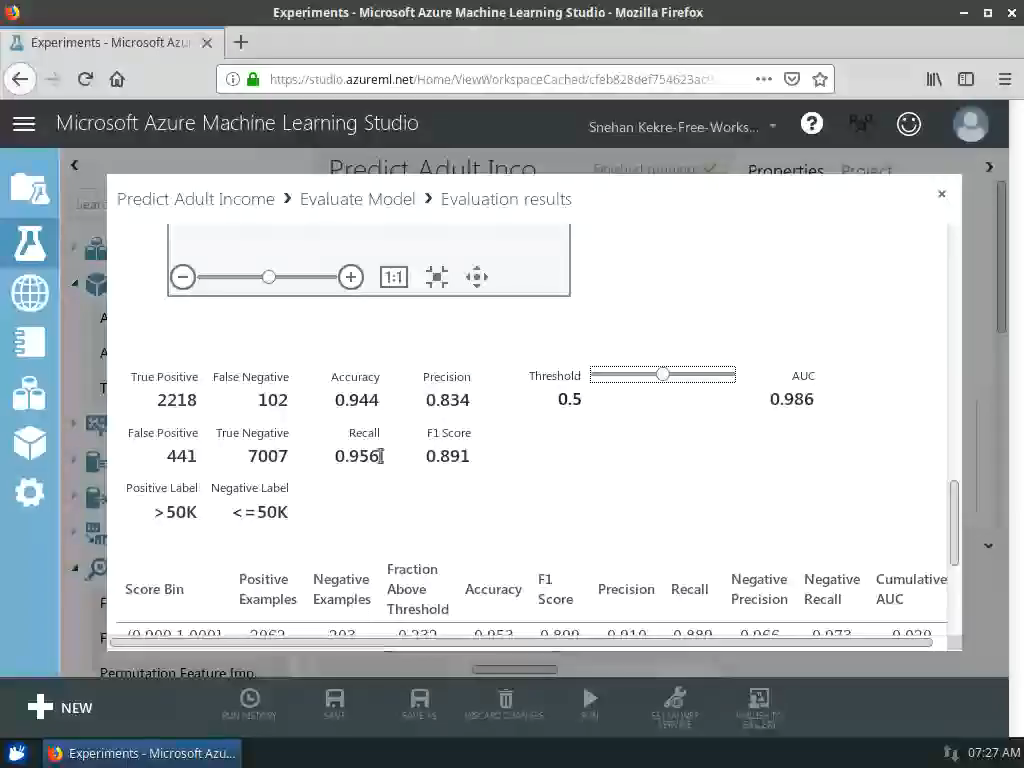The width and height of the screenshot is (1024, 768).
Task: Click the Run play button
Action: (x=590, y=704)
